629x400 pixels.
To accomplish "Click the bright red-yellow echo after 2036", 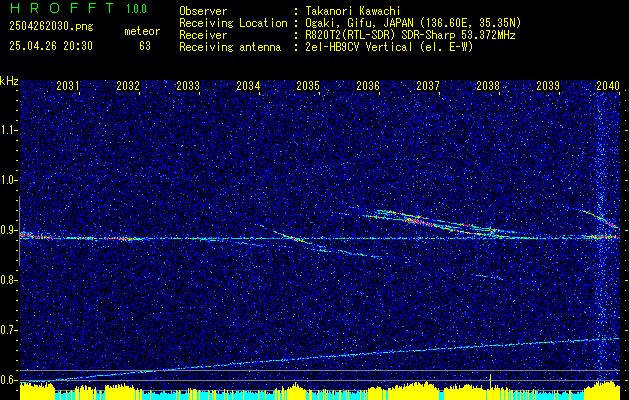I will [x=417, y=221].
